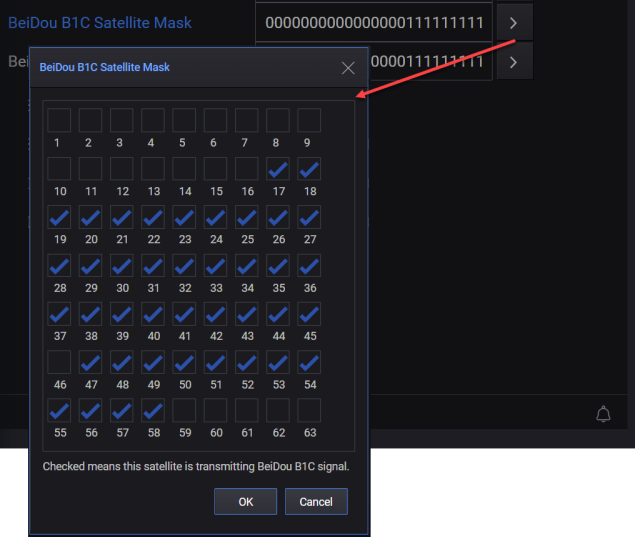Open the second satellite mask arrow button
Viewport: 635px width, 537px height.
click(x=513, y=62)
